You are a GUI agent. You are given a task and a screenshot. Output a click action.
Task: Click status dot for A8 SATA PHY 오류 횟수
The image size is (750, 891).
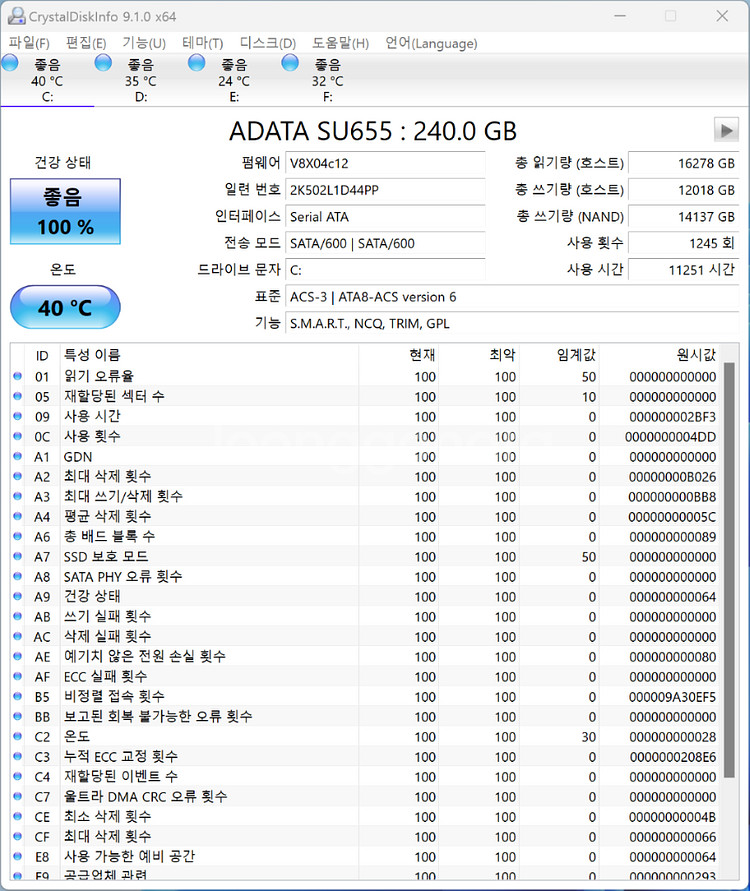click(x=18, y=576)
